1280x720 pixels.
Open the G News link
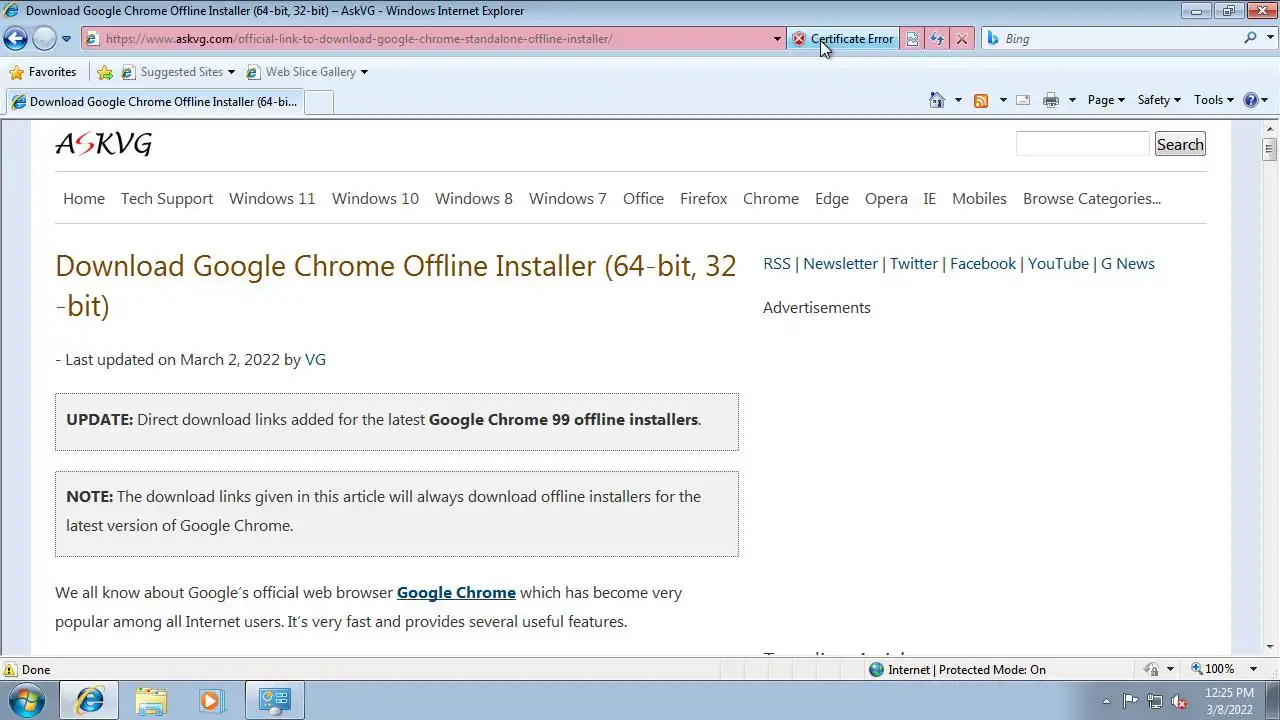pos(1128,263)
